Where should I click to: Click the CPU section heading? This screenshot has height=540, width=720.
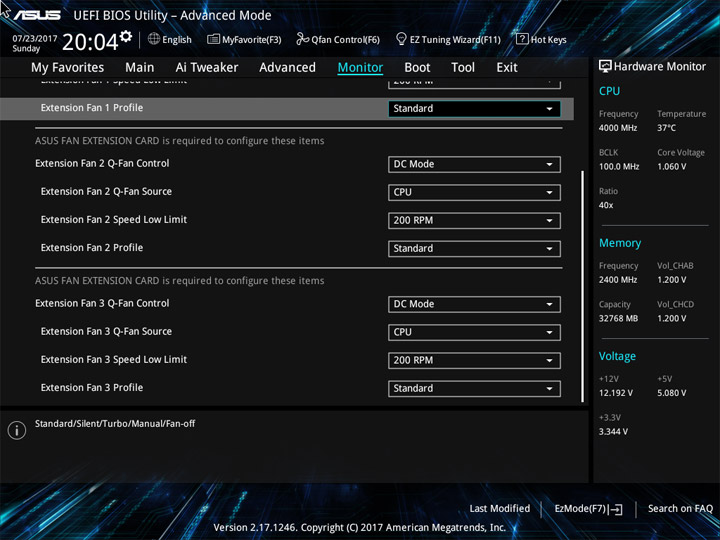point(609,91)
